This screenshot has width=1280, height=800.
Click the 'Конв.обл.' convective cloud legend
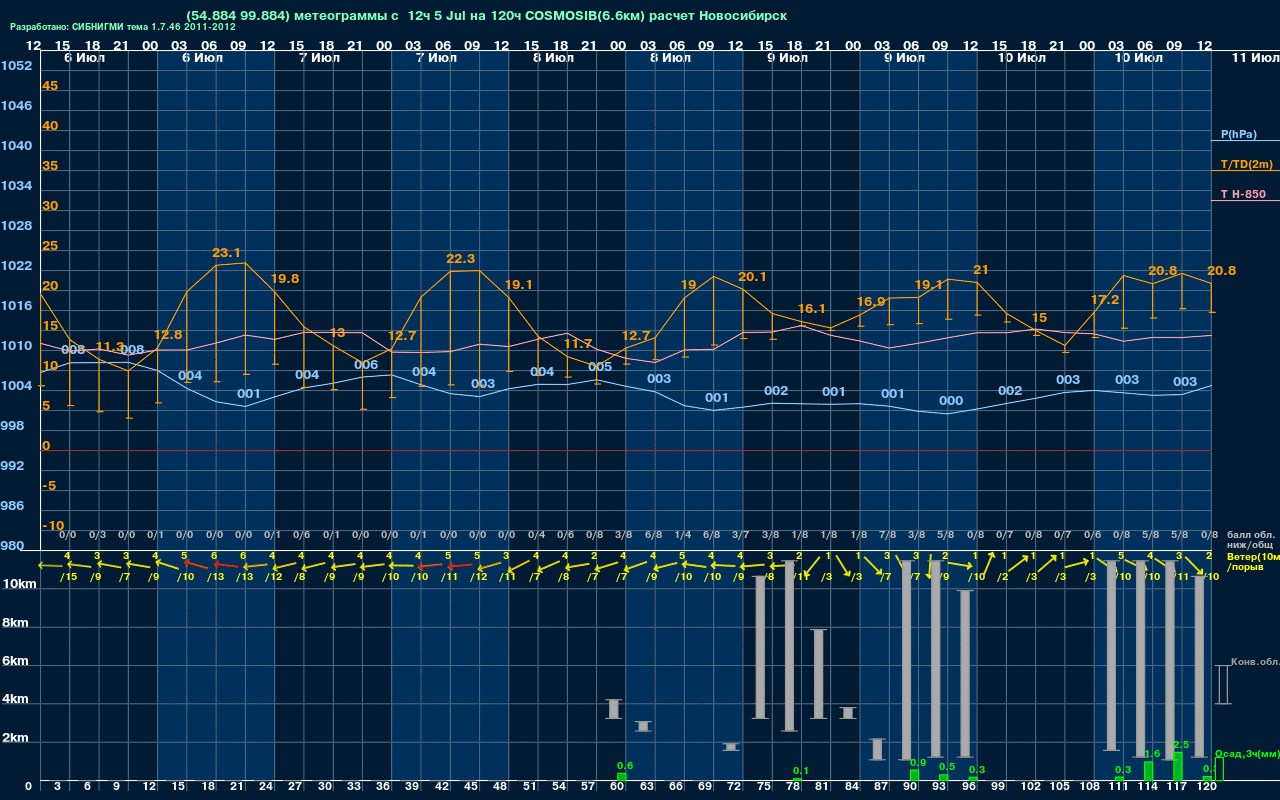tap(1255, 661)
